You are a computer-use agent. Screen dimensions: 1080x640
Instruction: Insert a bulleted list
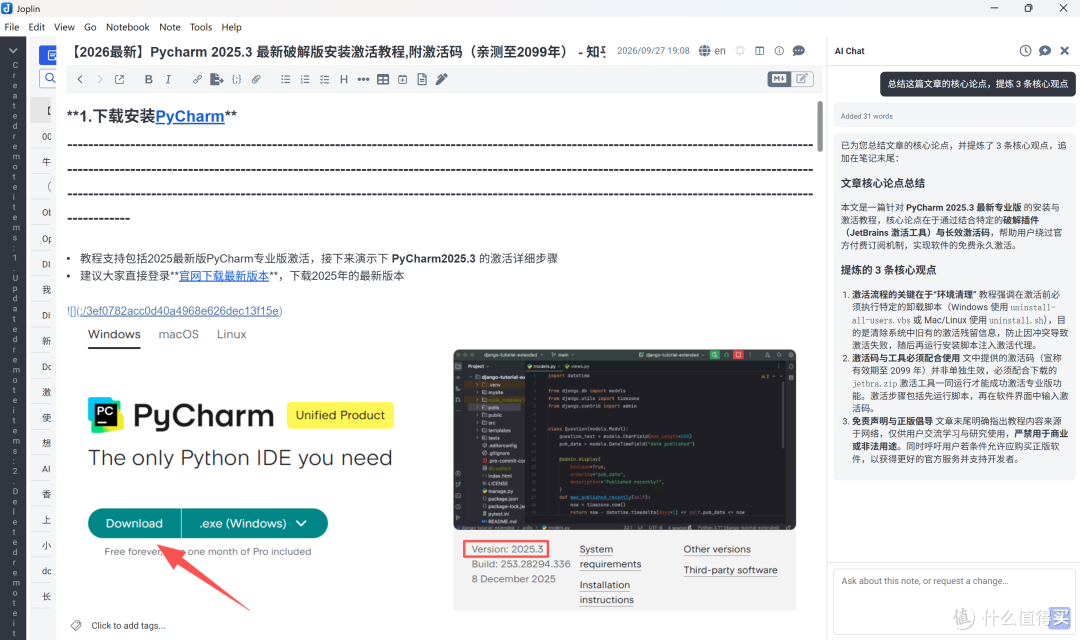[285, 79]
